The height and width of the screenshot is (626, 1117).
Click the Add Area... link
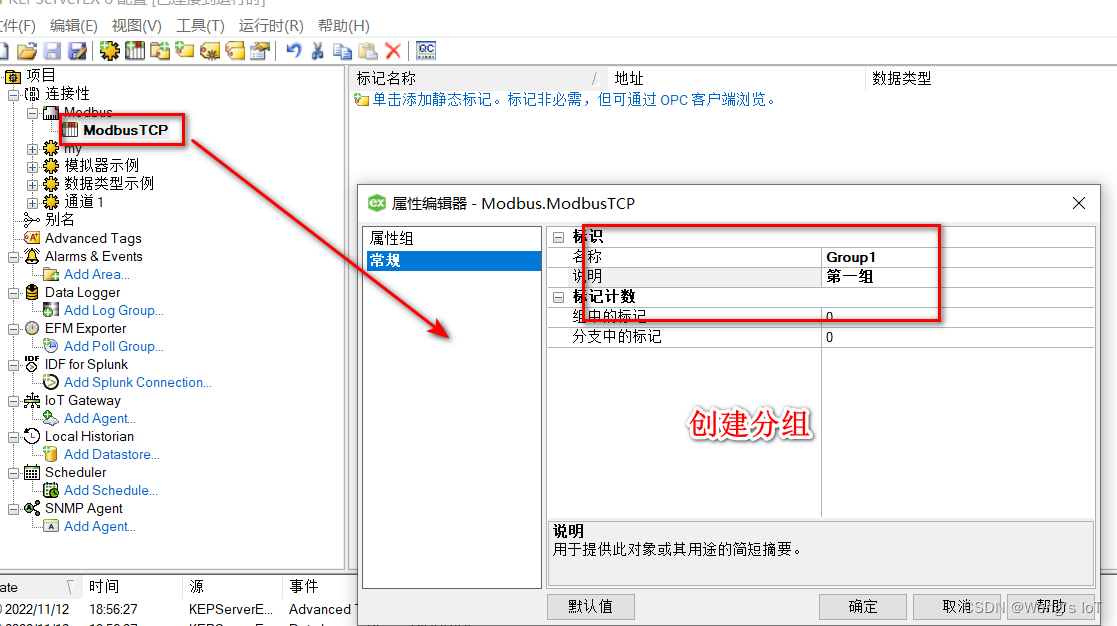[x=97, y=274]
